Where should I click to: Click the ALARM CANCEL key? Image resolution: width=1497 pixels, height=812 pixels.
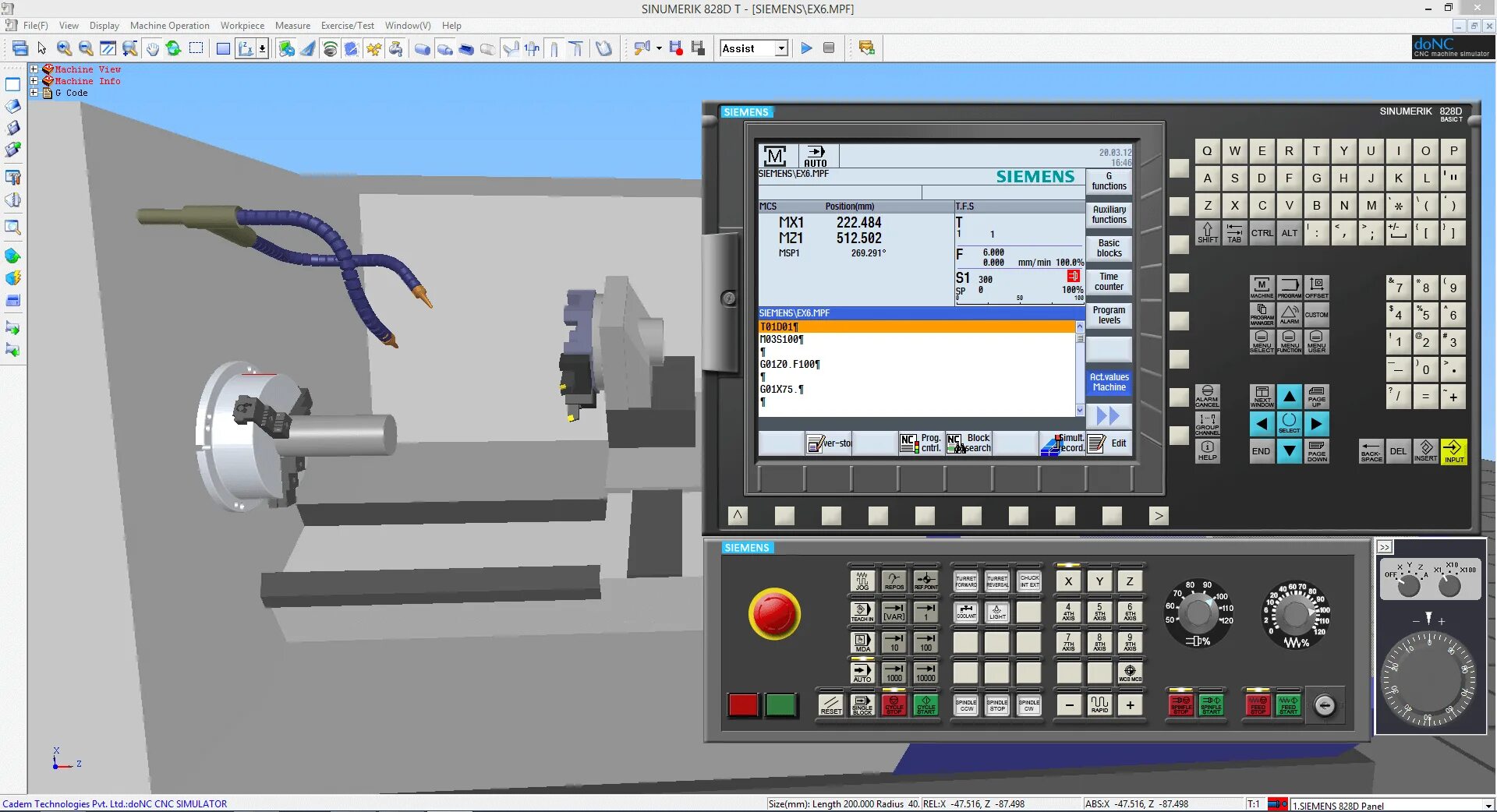coord(1207,397)
